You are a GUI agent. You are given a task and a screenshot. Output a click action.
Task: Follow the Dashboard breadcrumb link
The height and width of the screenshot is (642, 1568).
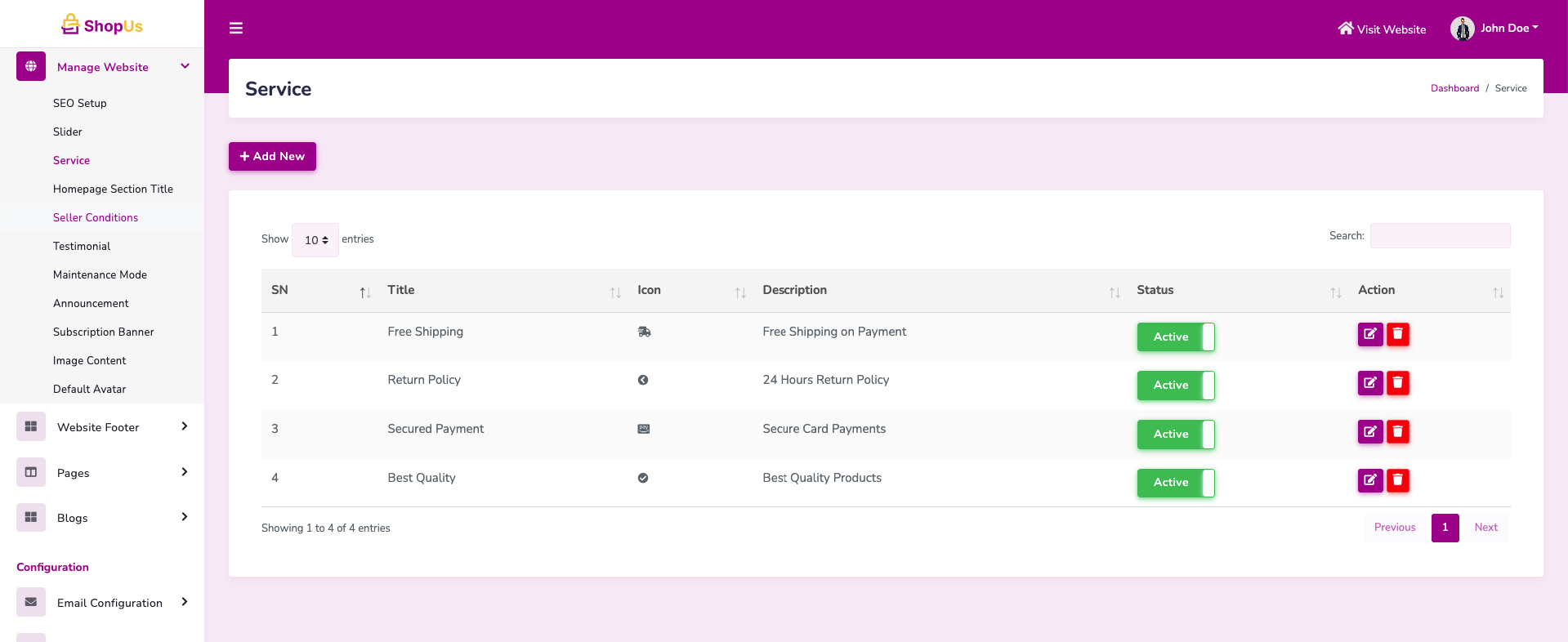pos(1454,88)
